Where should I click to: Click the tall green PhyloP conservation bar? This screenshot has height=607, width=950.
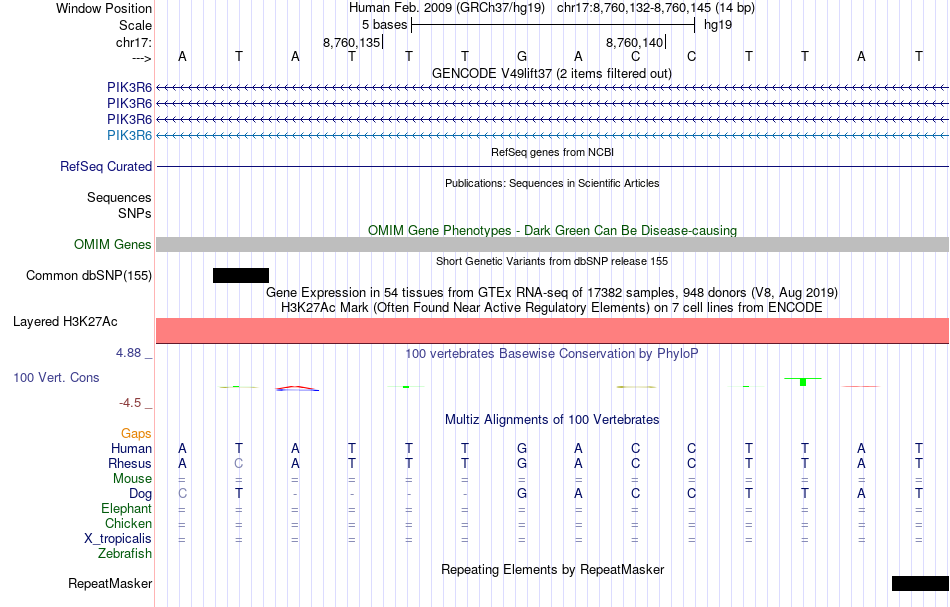tap(803, 382)
